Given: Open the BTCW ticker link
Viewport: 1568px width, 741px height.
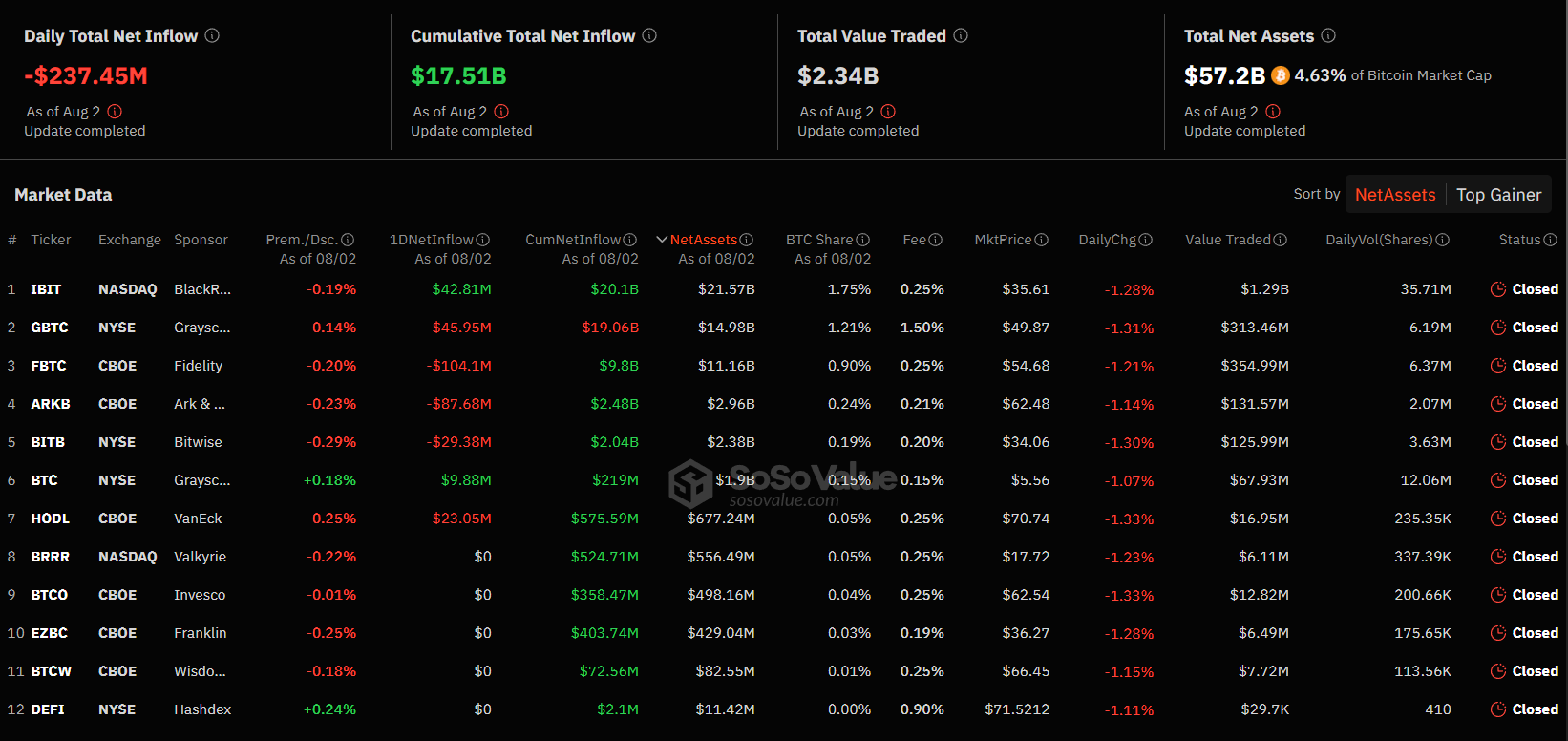Looking at the screenshot, I should (x=51, y=671).
